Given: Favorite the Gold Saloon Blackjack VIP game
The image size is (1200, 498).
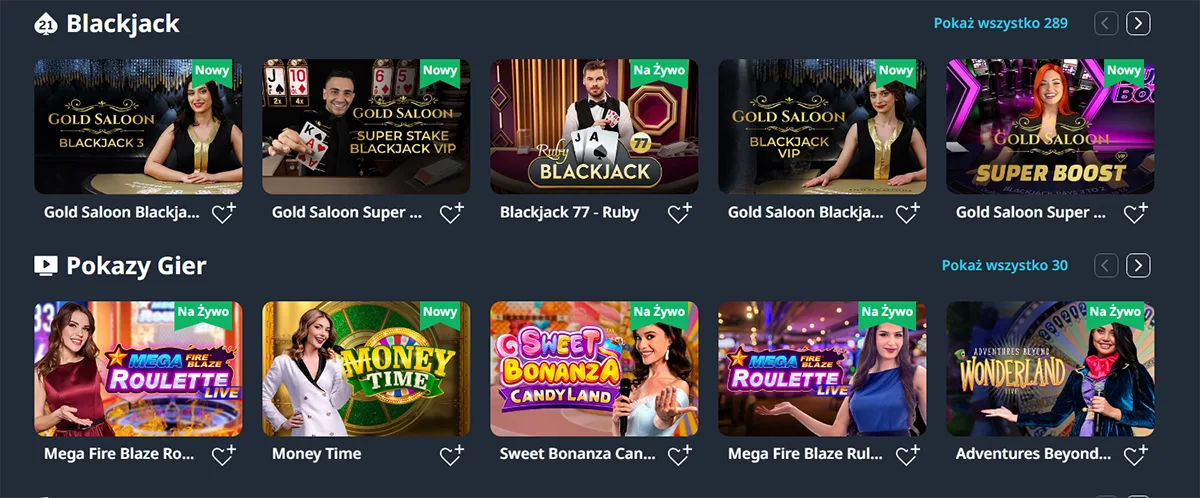Looking at the screenshot, I should (907, 213).
